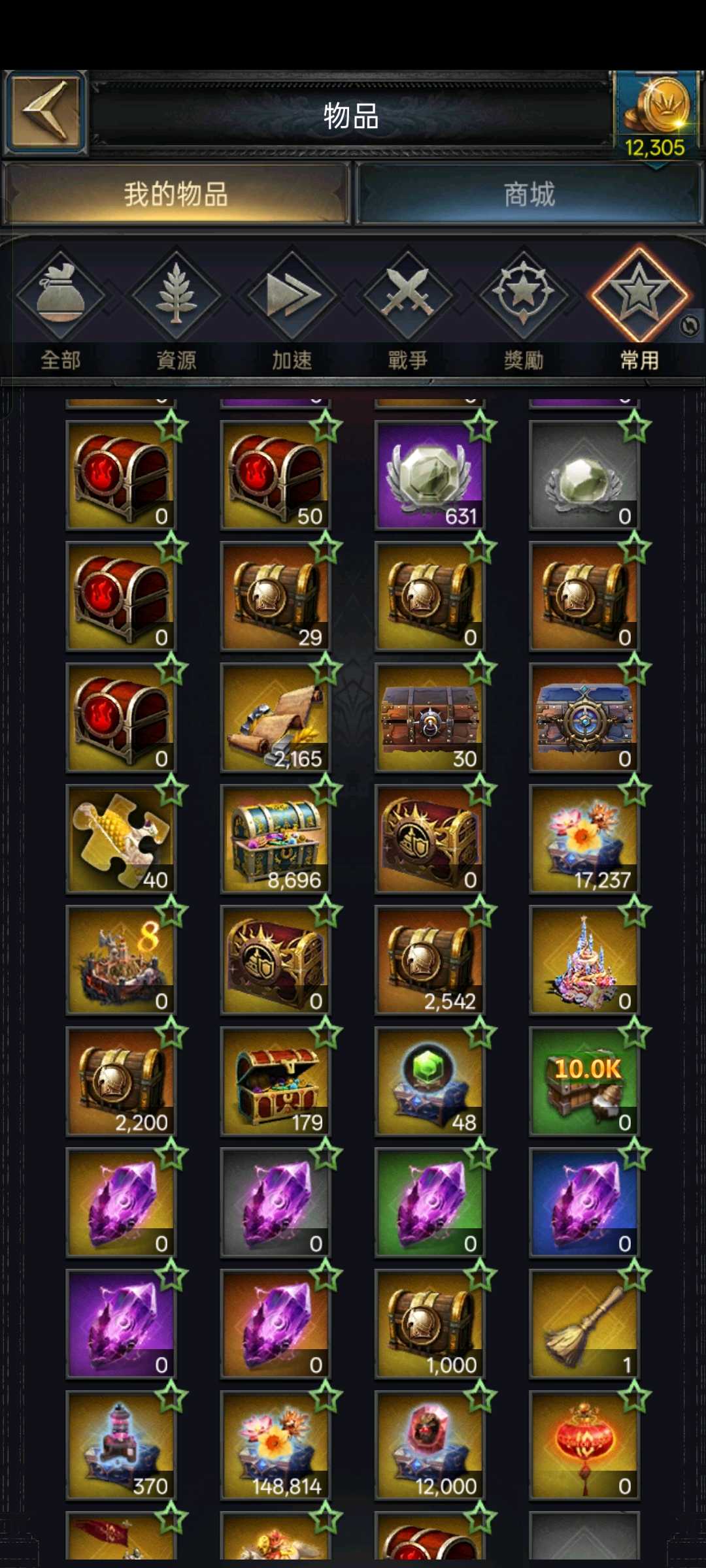This screenshot has height=1568, width=706.
Task: Select the 戰爭 war crossed-swords category
Action: 407,295
